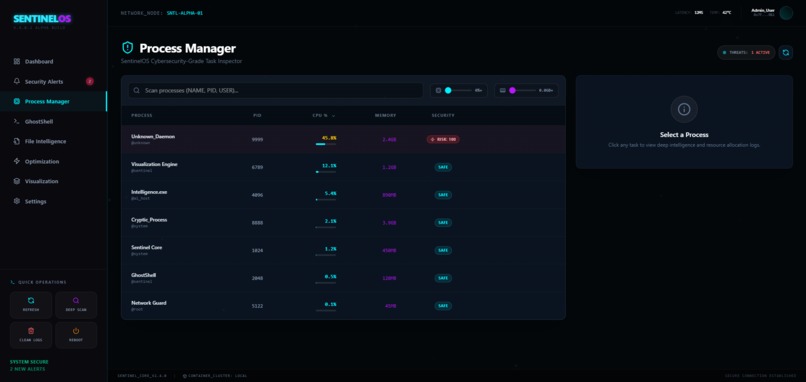Click the GhostShell terminal prompt icon

(x=16, y=122)
